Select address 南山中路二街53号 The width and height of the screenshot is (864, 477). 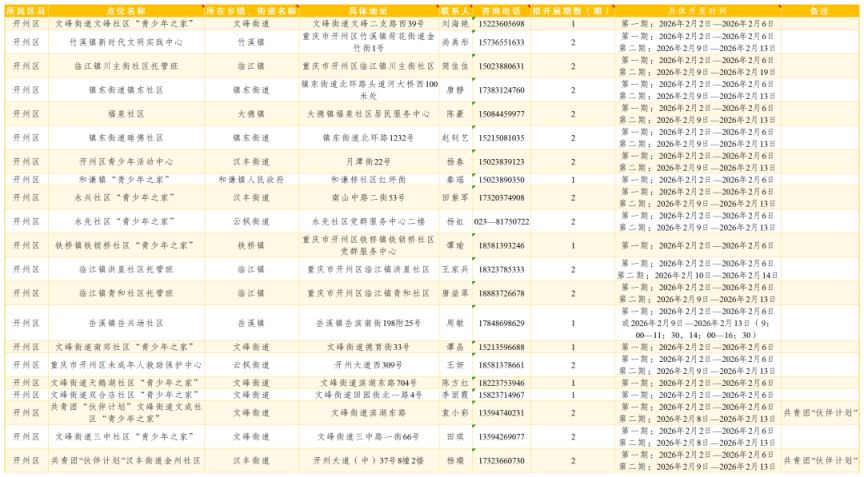(x=369, y=198)
